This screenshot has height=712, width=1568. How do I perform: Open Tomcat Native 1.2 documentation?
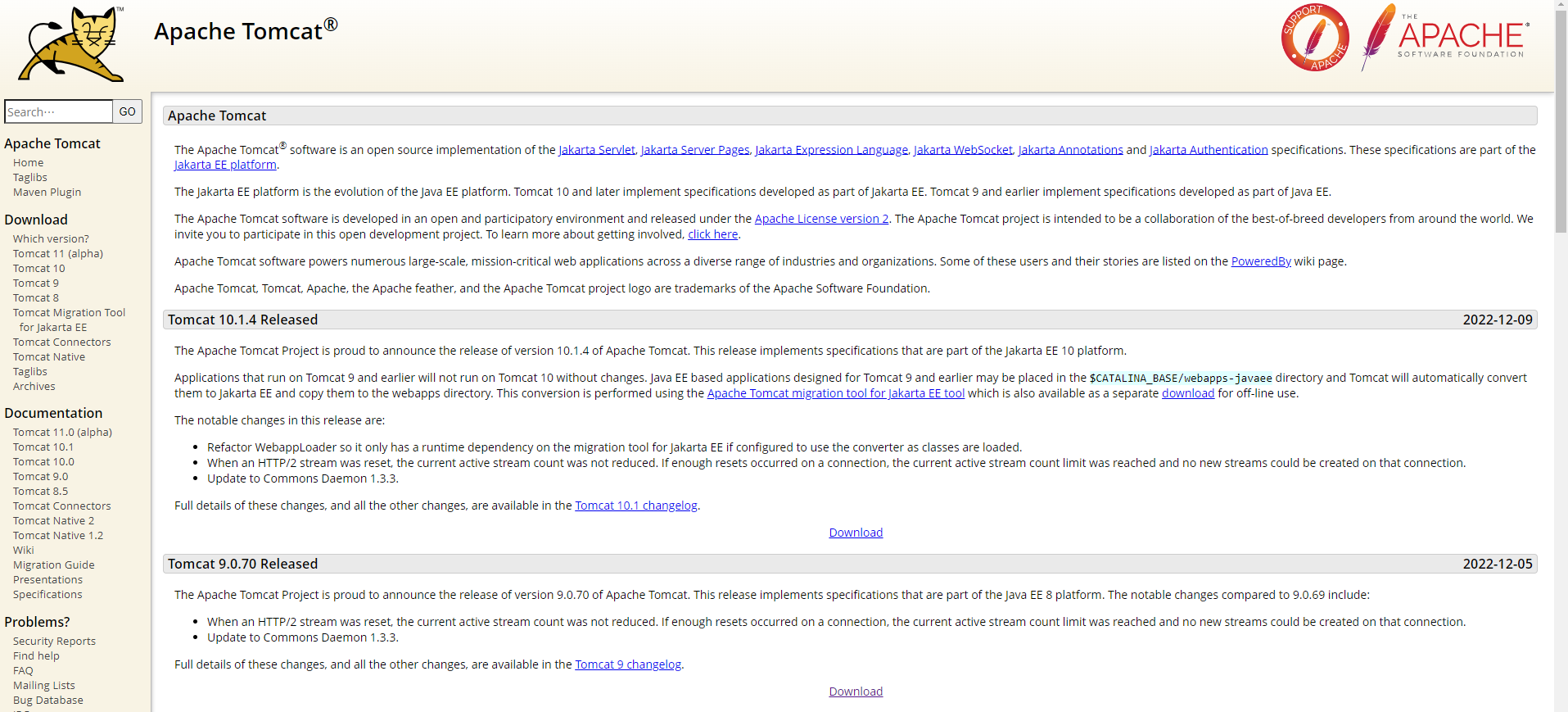point(58,536)
